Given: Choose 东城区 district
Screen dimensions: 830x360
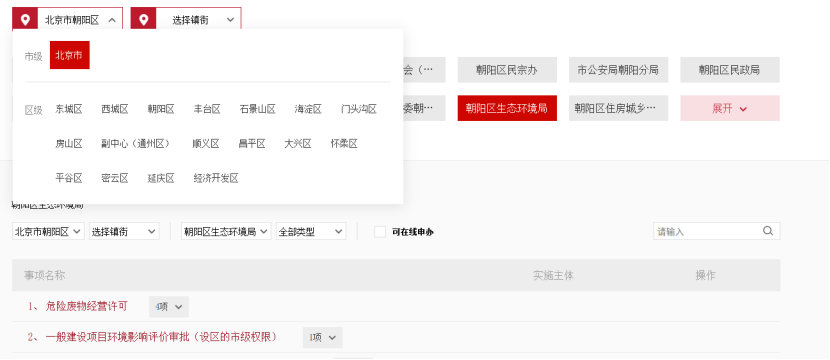Looking at the screenshot, I should tap(69, 109).
